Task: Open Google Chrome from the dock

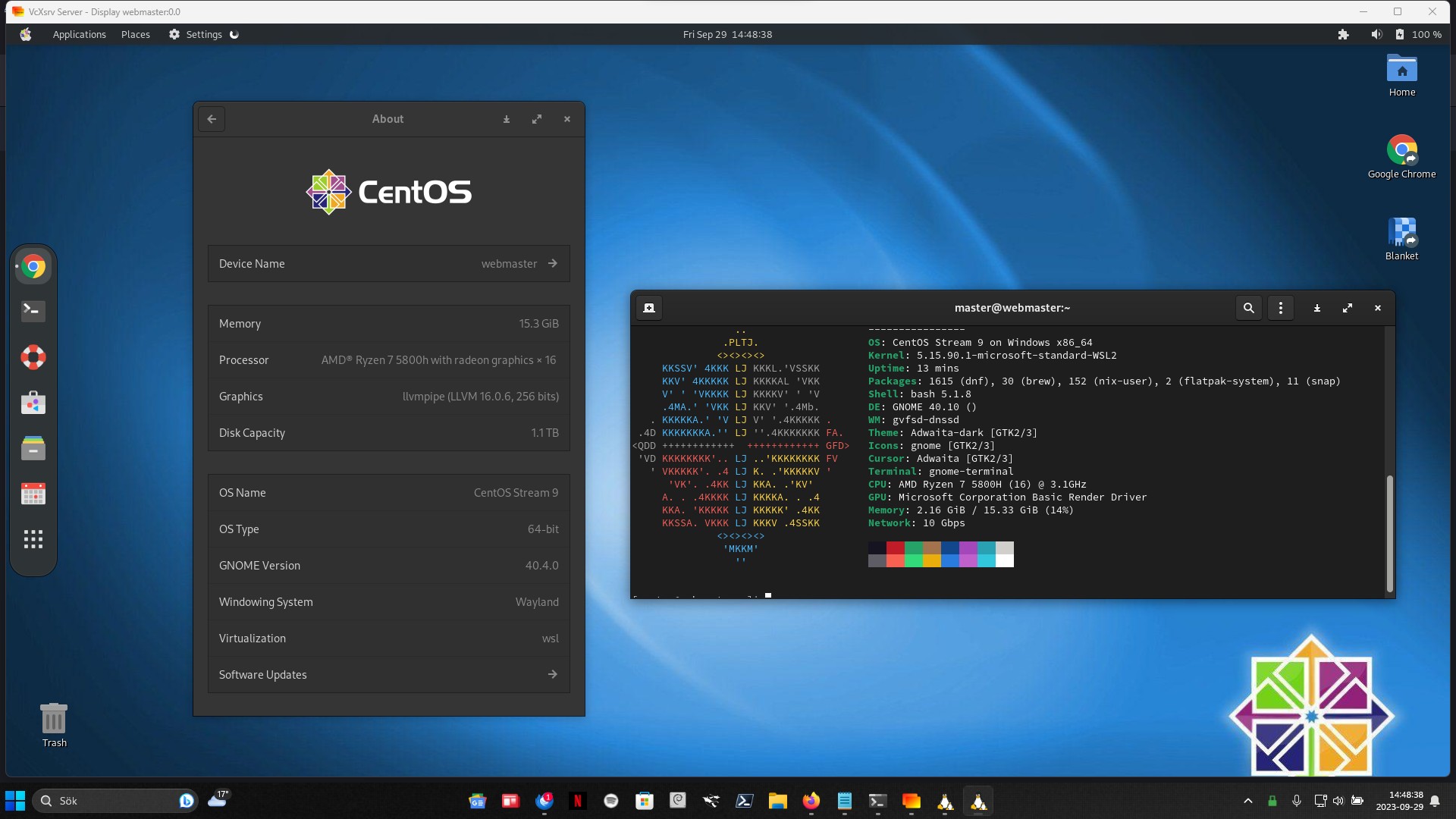Action: (33, 266)
